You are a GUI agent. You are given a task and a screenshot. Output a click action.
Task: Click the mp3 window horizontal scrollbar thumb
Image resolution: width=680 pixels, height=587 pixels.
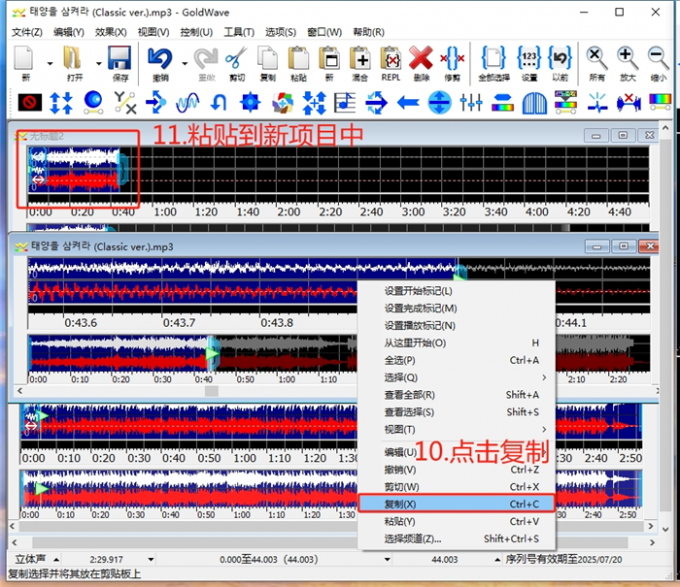coord(212,391)
